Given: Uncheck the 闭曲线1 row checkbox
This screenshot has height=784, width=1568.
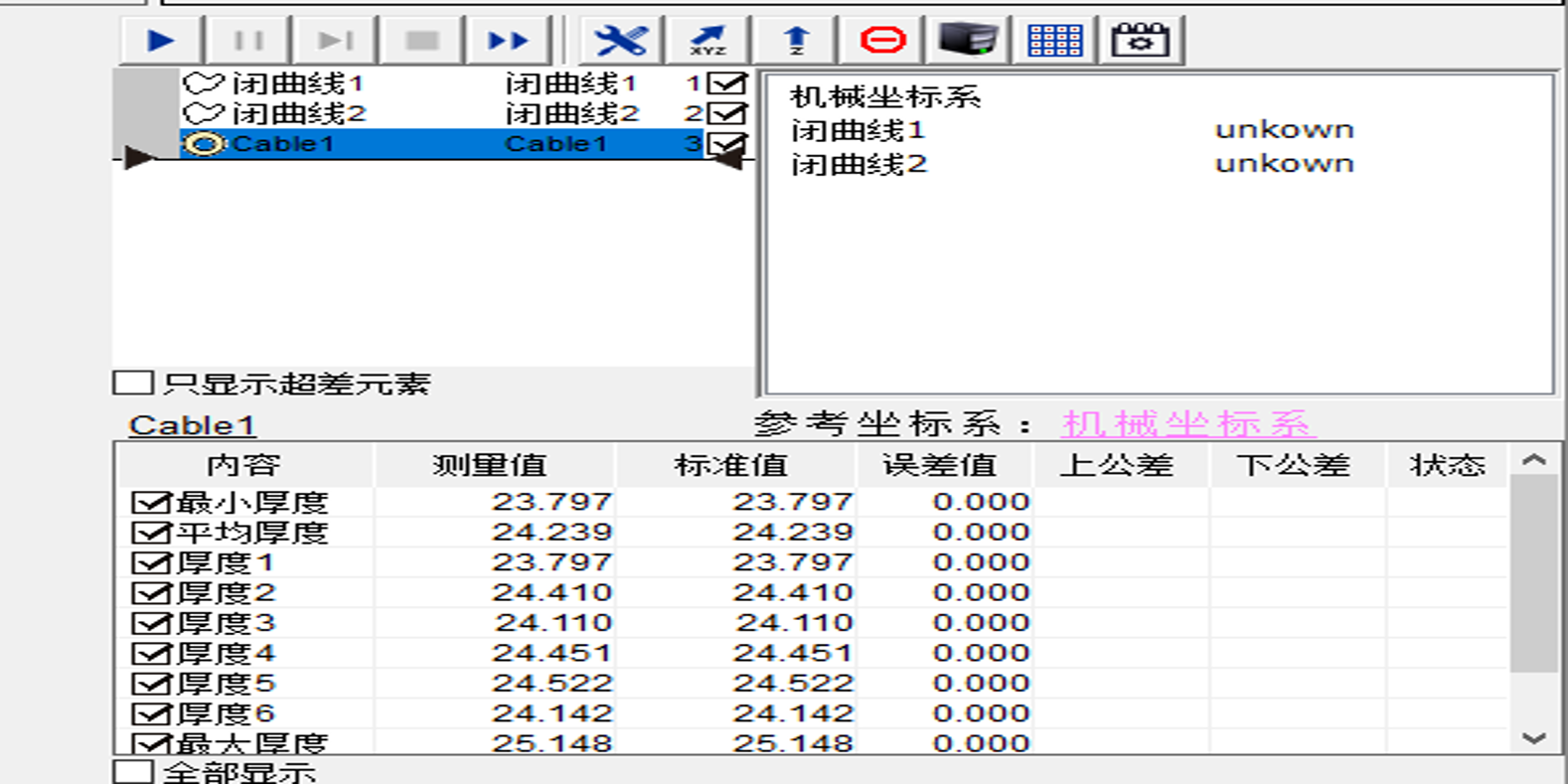Looking at the screenshot, I should click(726, 84).
